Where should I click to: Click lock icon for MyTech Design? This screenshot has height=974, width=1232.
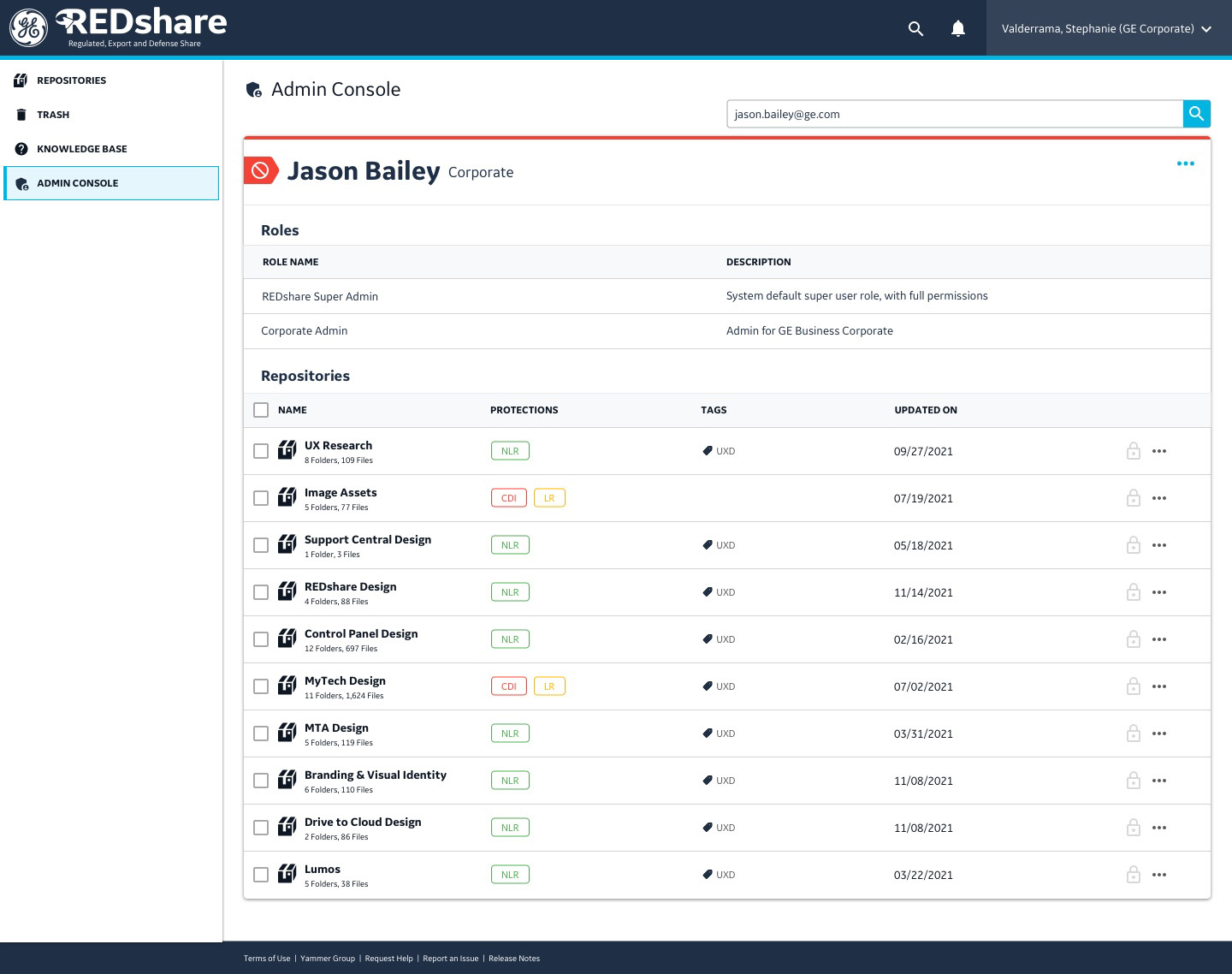tap(1134, 686)
